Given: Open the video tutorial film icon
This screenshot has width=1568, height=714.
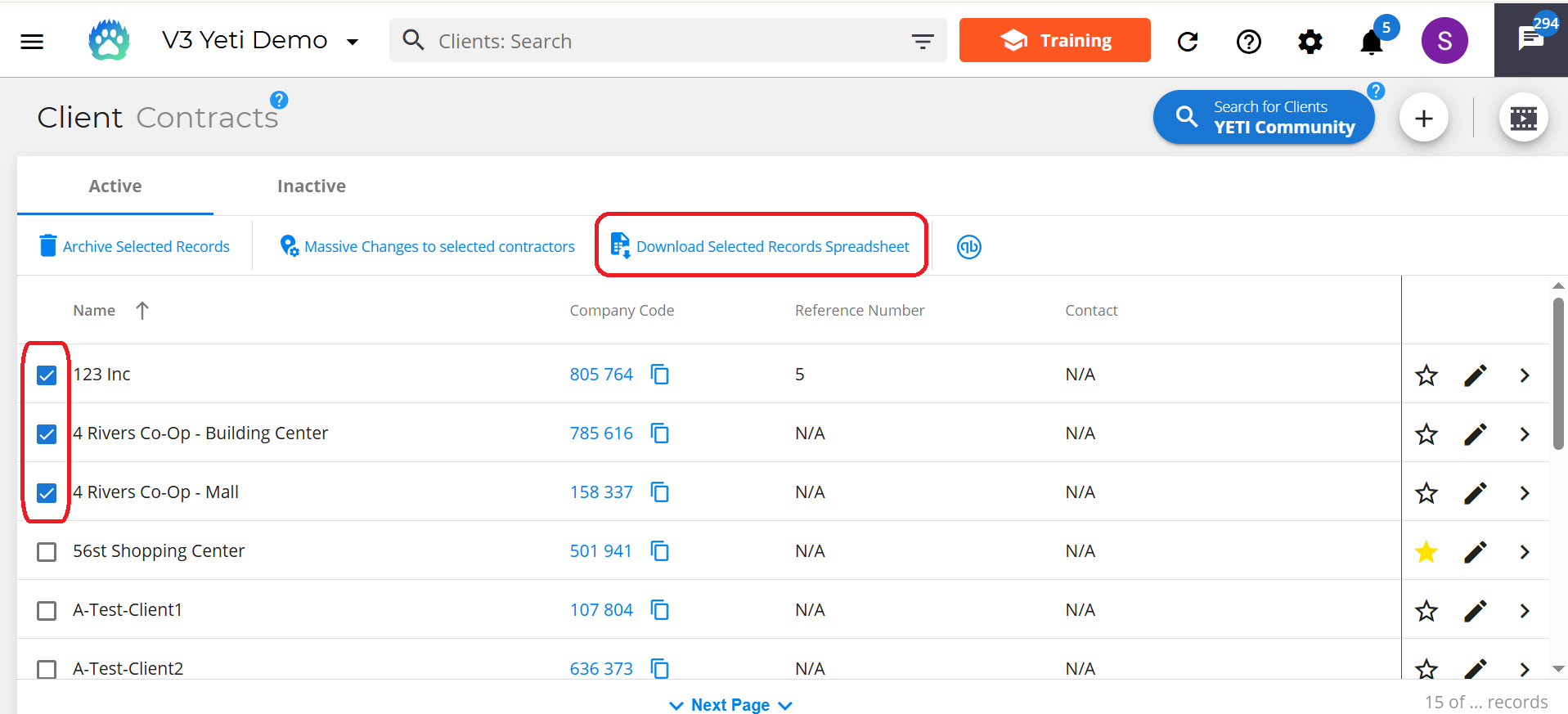Looking at the screenshot, I should (1523, 118).
